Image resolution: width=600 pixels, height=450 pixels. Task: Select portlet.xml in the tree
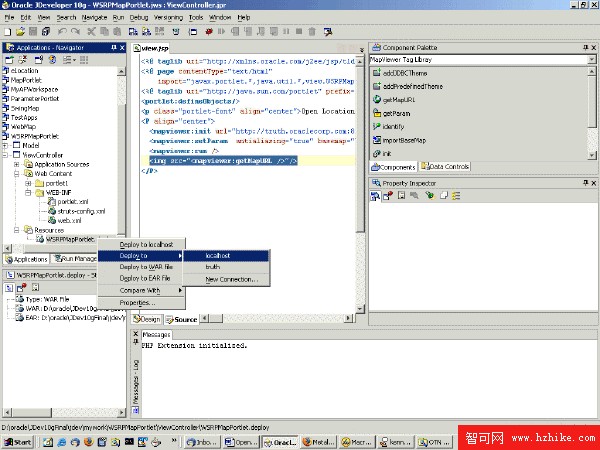click(x=68, y=202)
